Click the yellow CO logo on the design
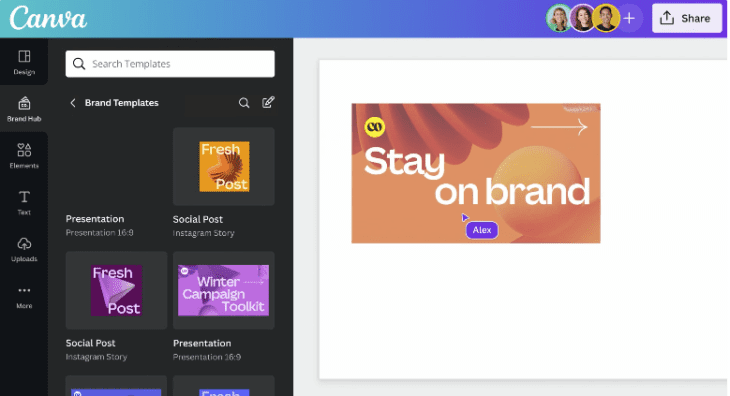The image size is (730, 396). coord(375,127)
